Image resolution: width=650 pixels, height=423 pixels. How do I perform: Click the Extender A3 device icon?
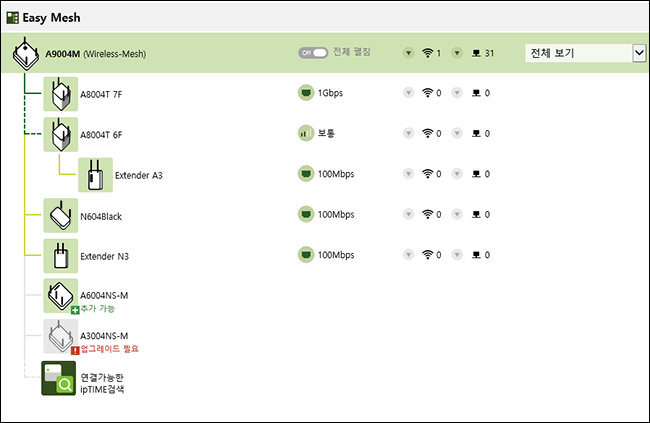[95, 175]
